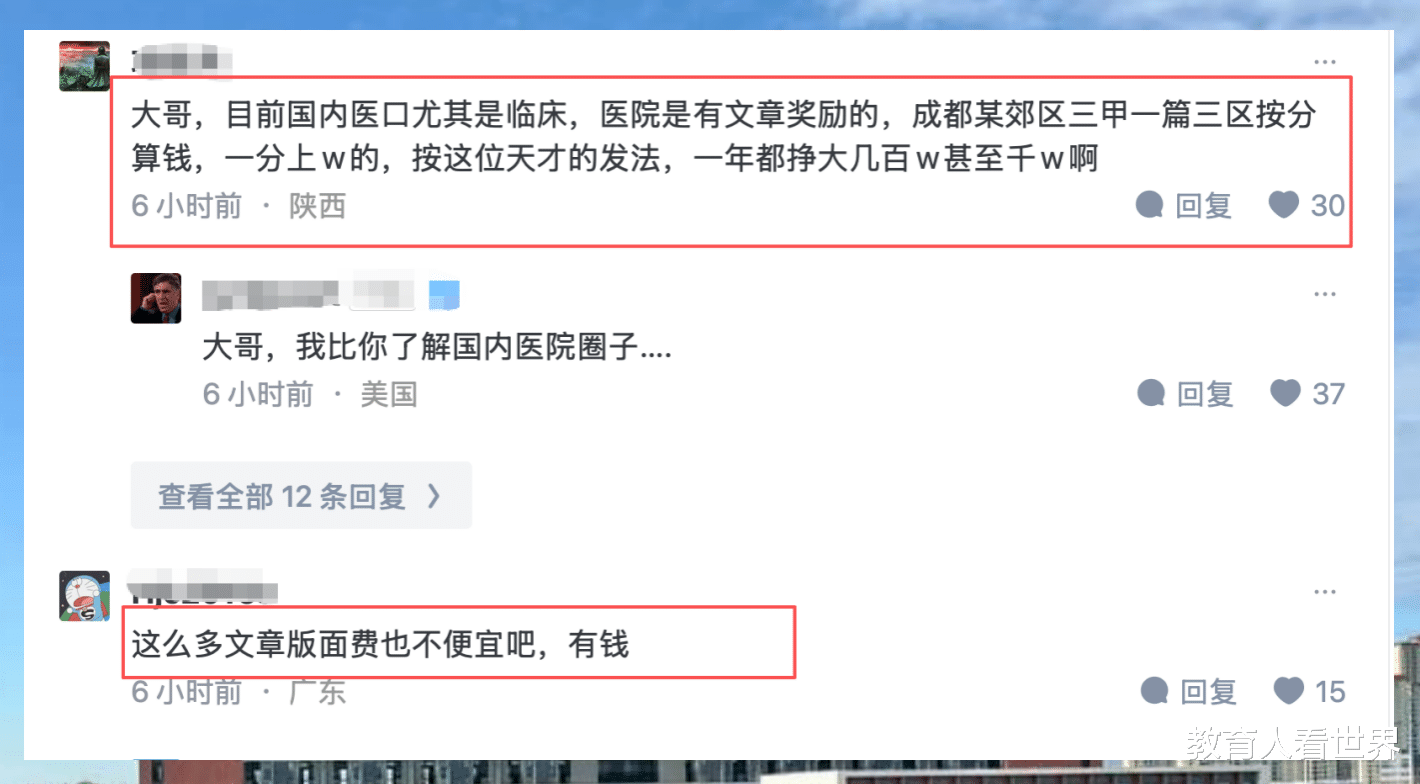
Task: Open more options for the first comment
Action: click(x=1325, y=62)
